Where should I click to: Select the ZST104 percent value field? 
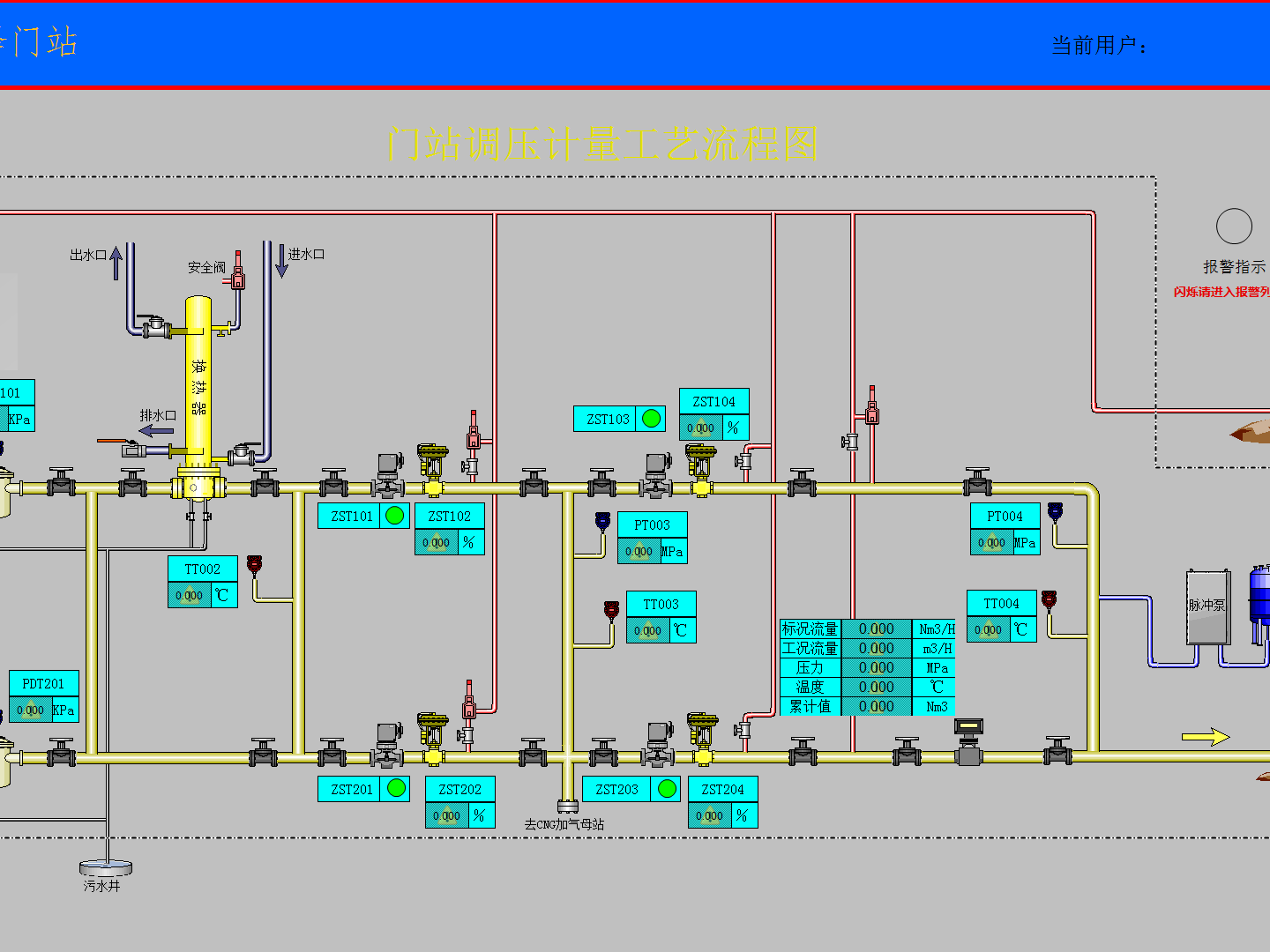pos(701,428)
